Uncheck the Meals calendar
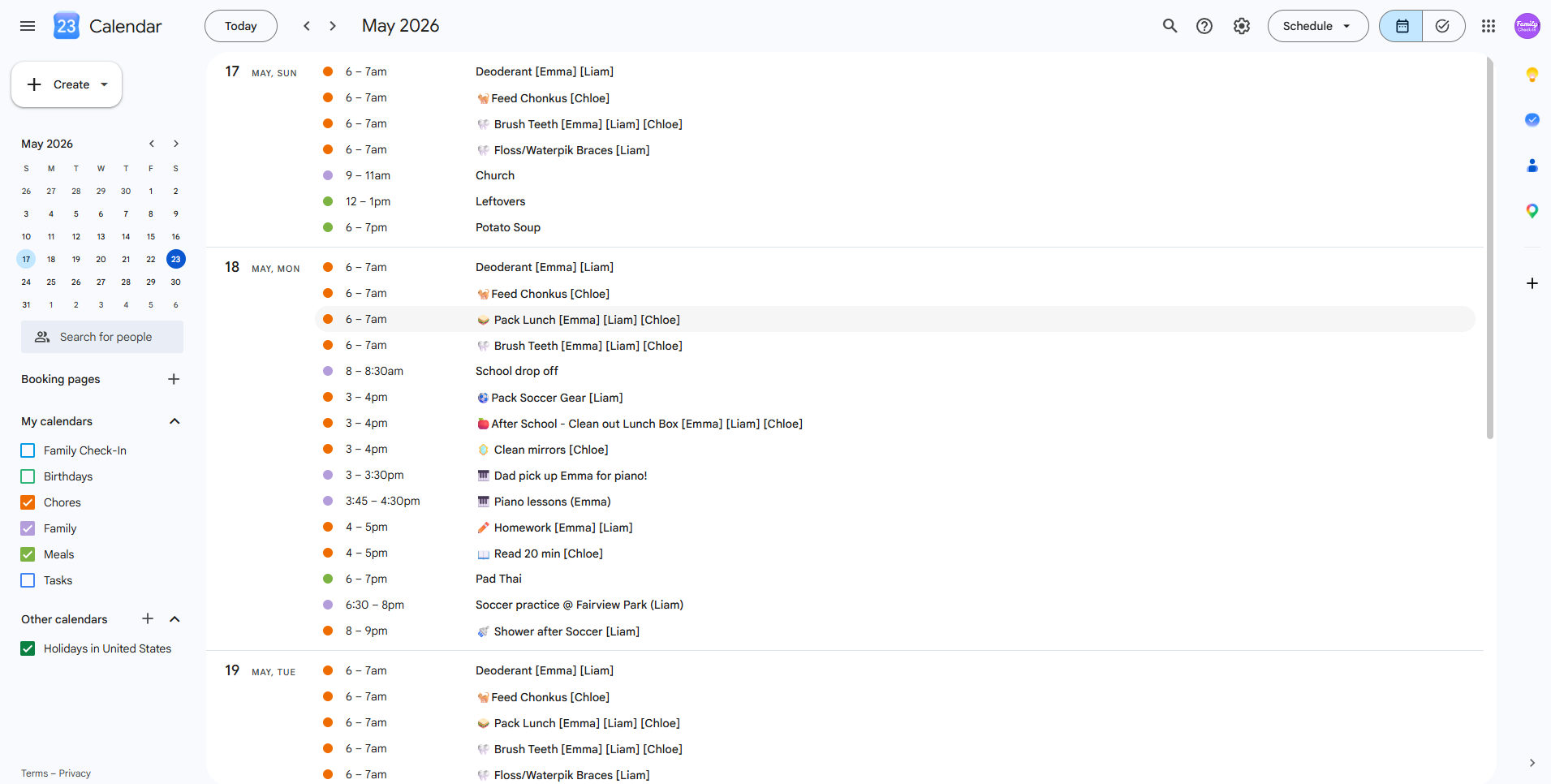This screenshot has height=784, width=1551. (28, 554)
